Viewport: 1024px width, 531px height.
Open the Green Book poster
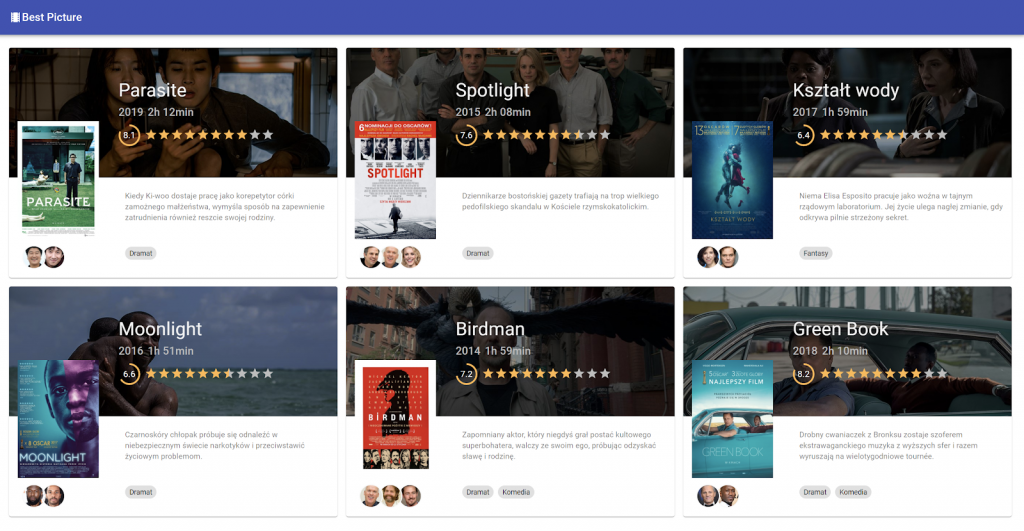tap(732, 419)
